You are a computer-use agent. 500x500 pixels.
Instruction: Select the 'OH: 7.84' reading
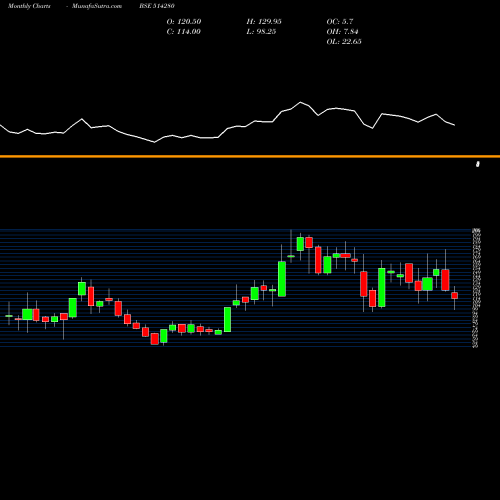pos(342,32)
